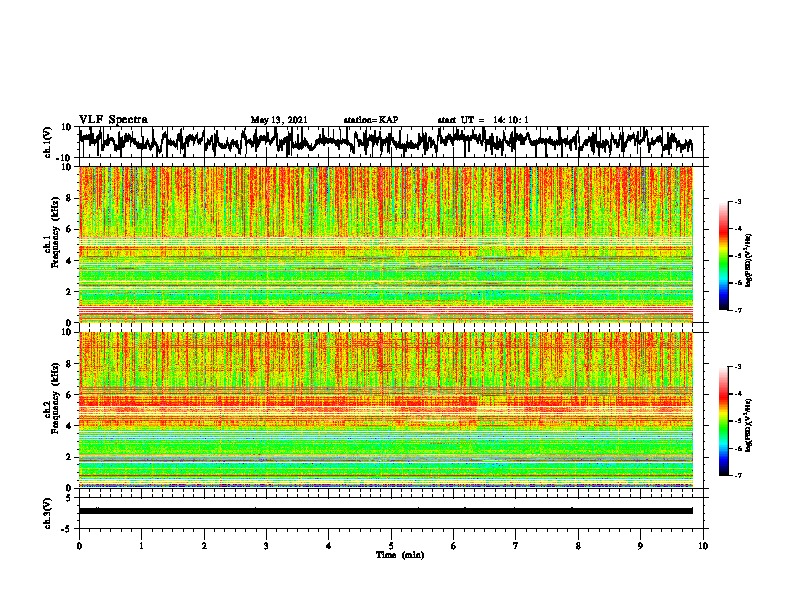The width and height of the screenshot is (792, 612).
Task: Click the "-5" tick on the ch.3(V) axis
Action: [x=68, y=529]
